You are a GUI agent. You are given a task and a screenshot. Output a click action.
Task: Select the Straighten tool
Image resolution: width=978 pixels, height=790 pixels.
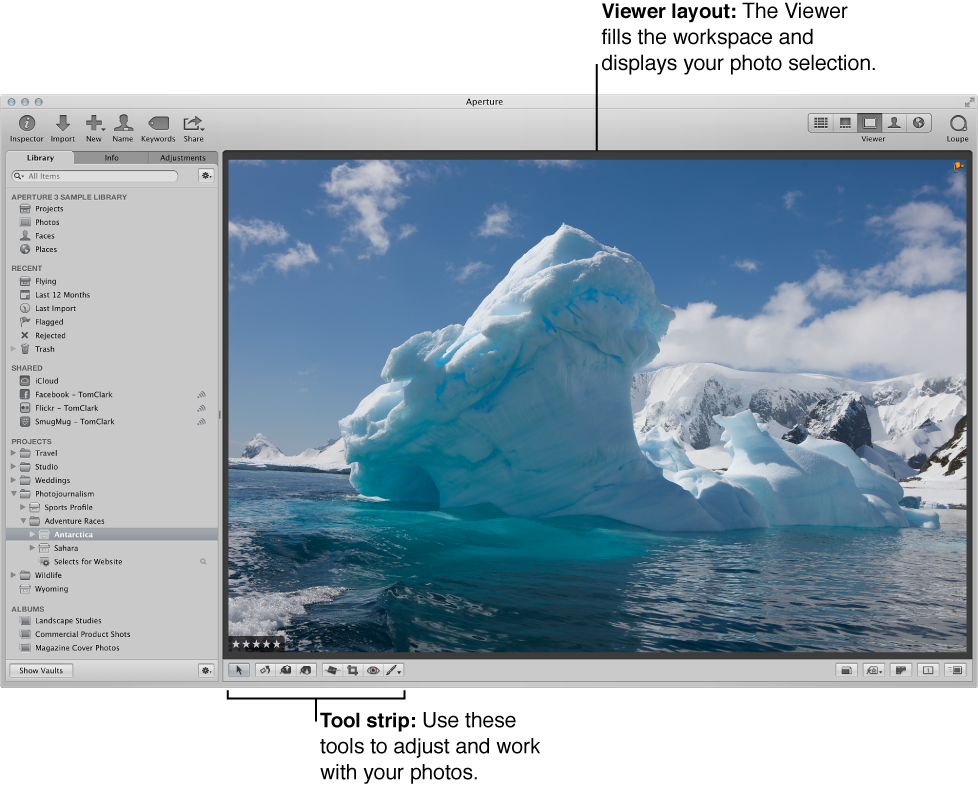click(333, 670)
